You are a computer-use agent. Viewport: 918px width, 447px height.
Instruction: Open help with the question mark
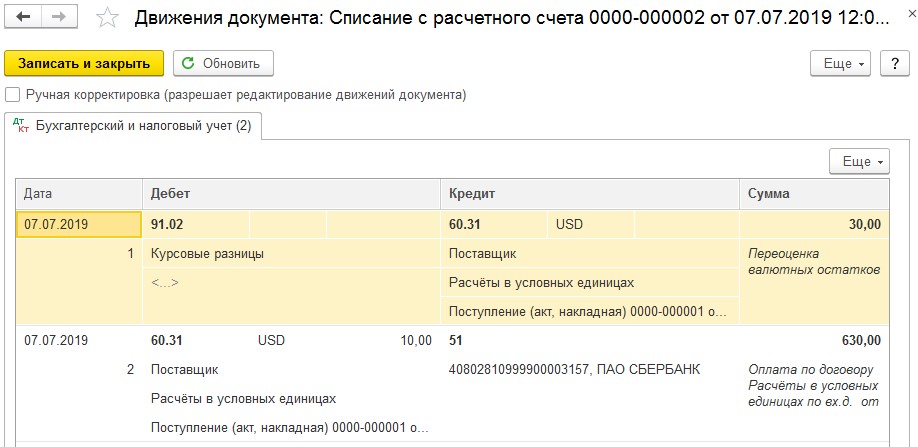(895, 63)
